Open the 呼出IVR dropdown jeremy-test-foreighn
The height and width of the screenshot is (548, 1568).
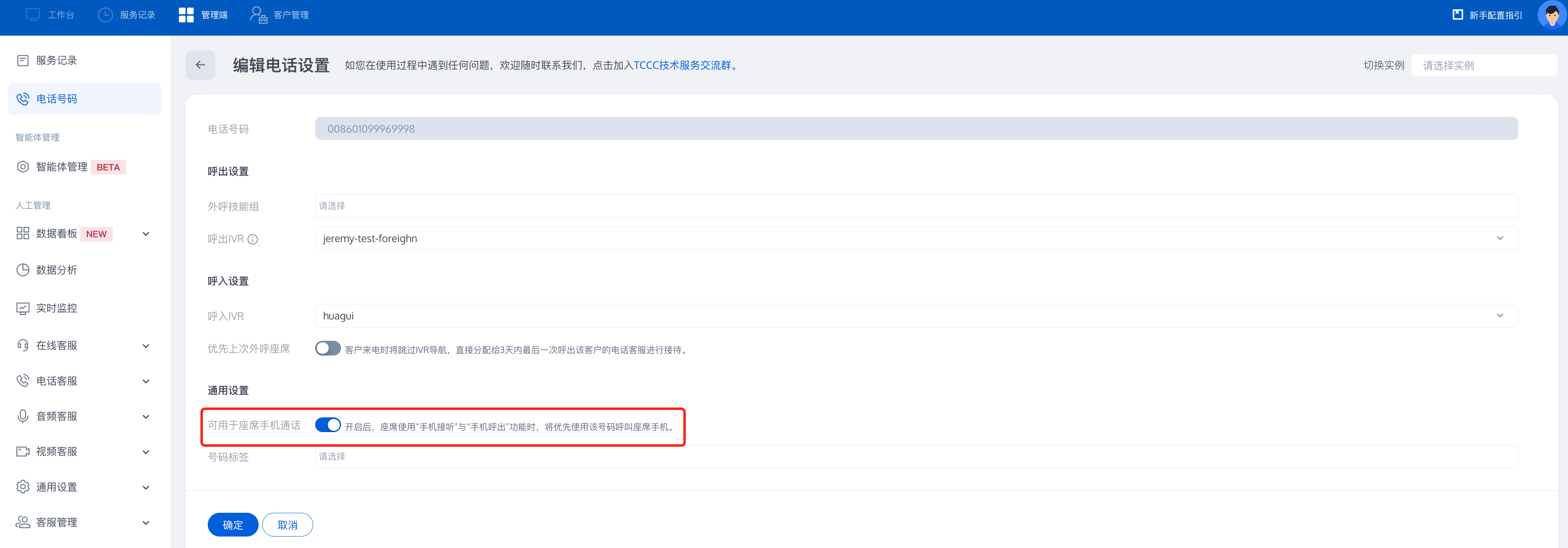tap(916, 238)
